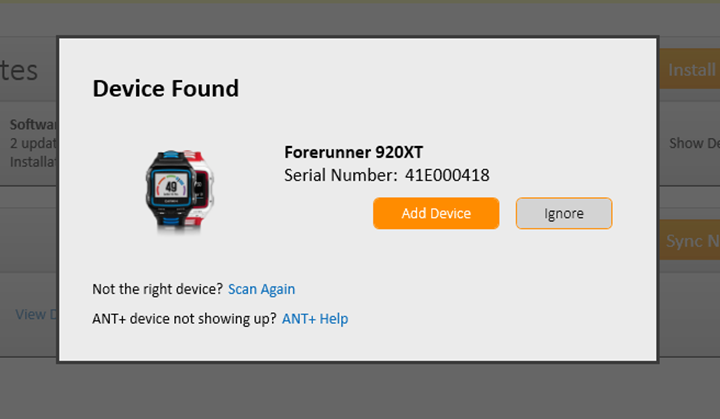
Task: Click the dimmed Sync button behind dialog
Action: tap(690, 240)
